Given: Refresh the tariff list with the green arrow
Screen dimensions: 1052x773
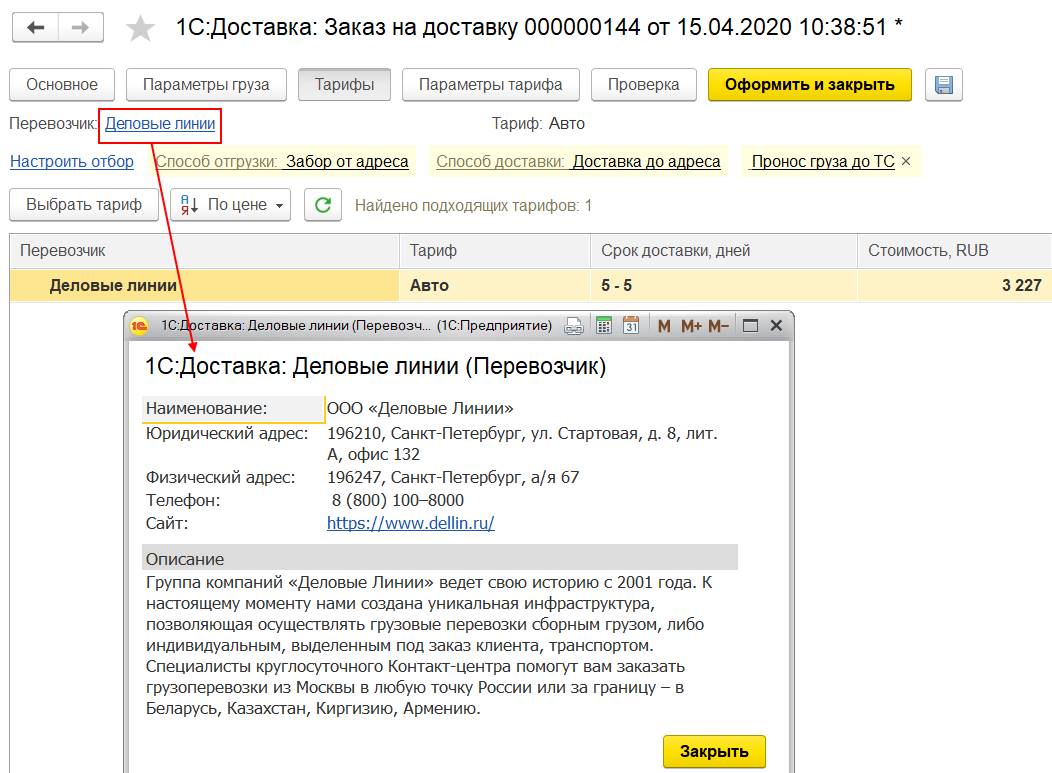Looking at the screenshot, I should [323, 205].
